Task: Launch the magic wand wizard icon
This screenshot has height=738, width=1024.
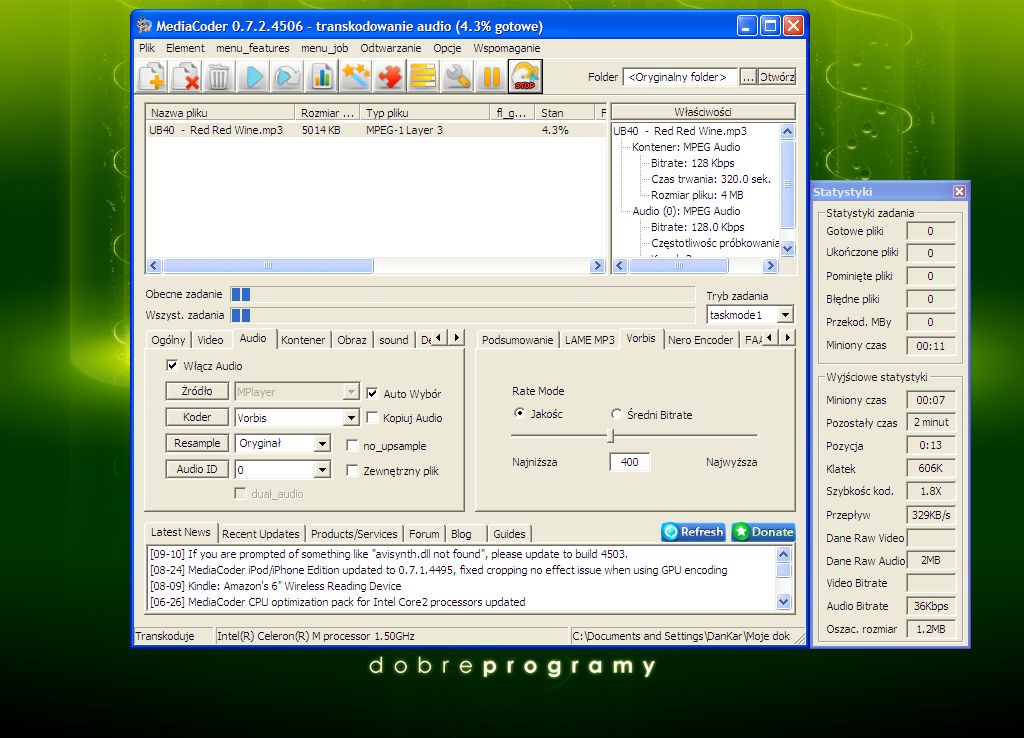Action: (354, 76)
